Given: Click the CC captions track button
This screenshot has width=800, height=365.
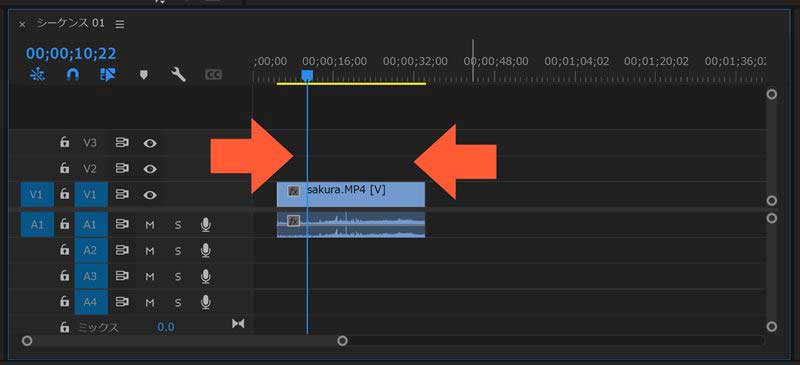Looking at the screenshot, I should tap(213, 75).
